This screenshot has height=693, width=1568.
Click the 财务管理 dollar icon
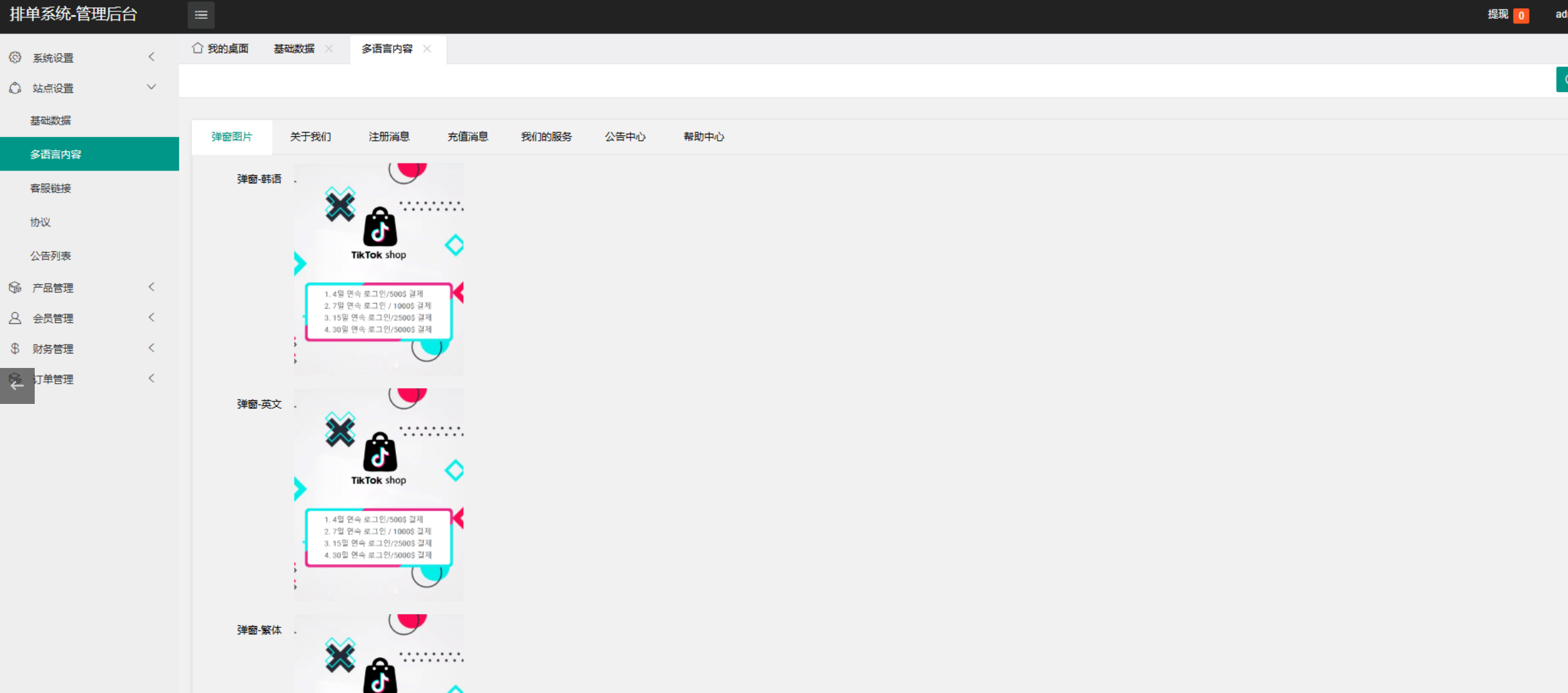15,348
